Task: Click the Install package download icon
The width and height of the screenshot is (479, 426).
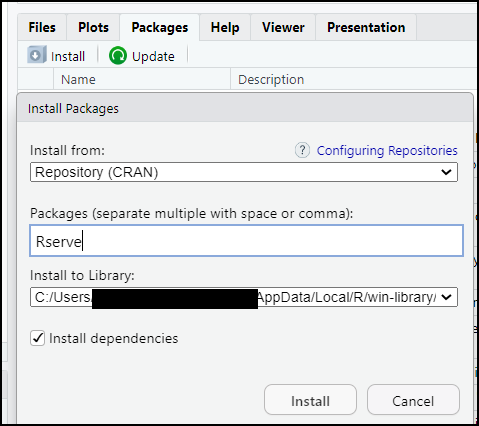Action: click(x=37, y=55)
